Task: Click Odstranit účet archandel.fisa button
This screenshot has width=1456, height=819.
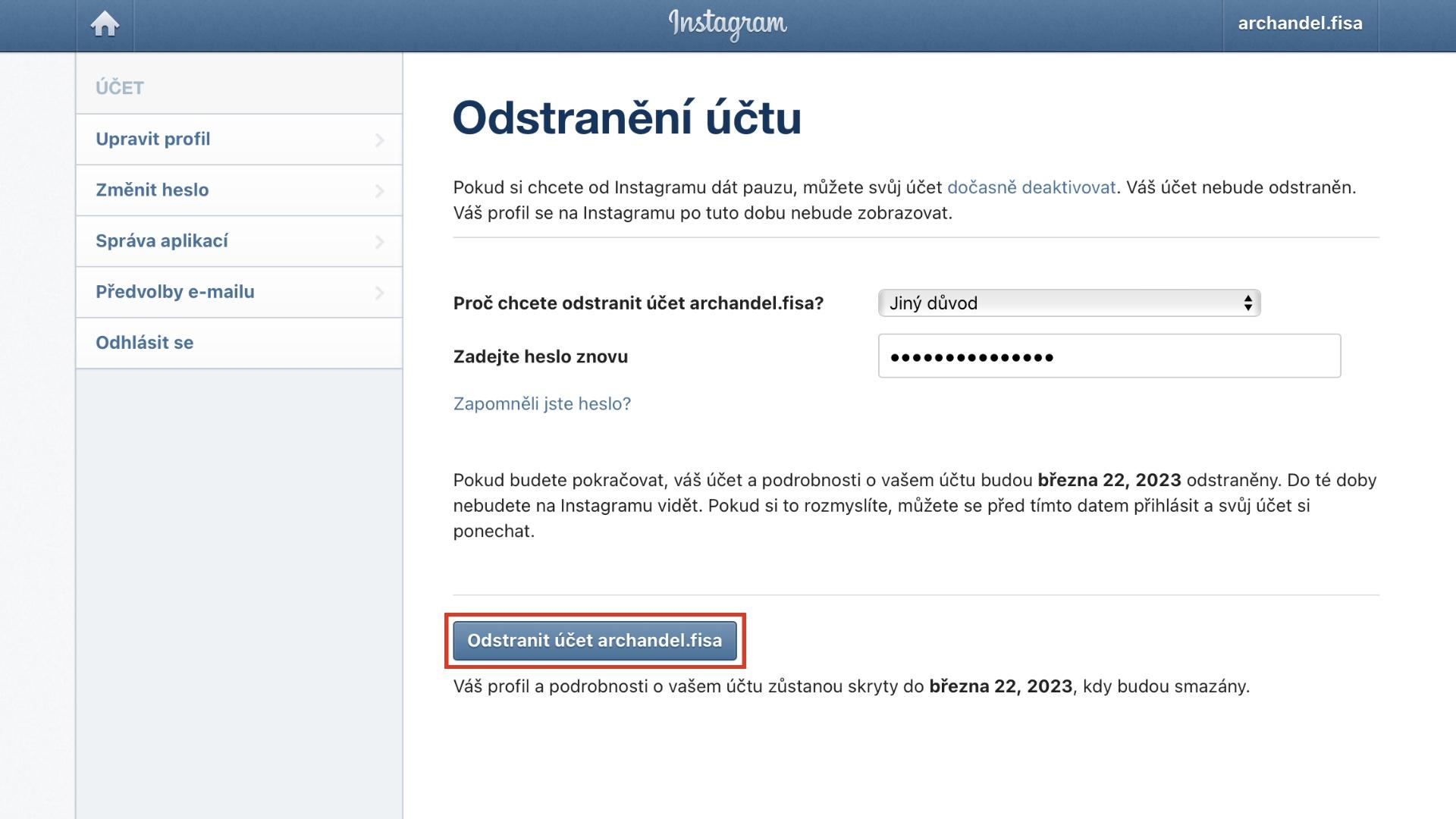Action: click(x=595, y=641)
